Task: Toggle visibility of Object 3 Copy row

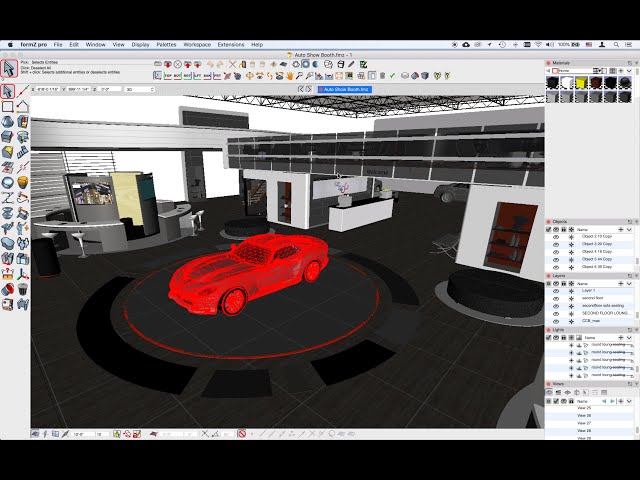Action: coord(556,244)
